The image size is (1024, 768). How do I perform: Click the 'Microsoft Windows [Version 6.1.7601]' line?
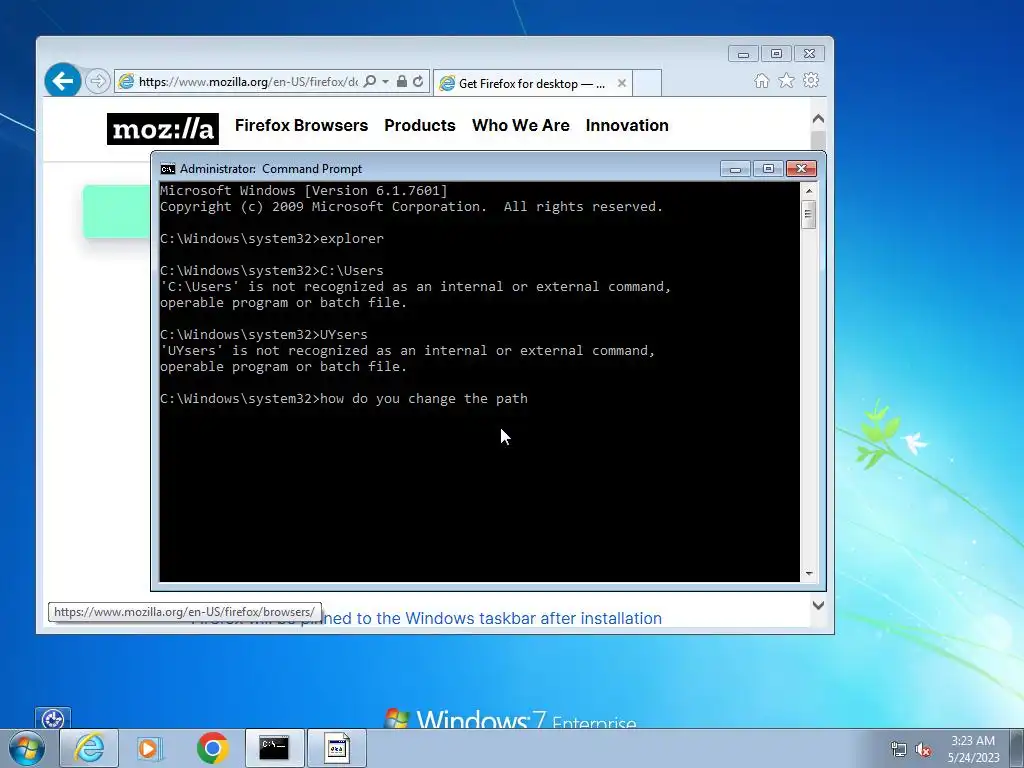click(304, 191)
